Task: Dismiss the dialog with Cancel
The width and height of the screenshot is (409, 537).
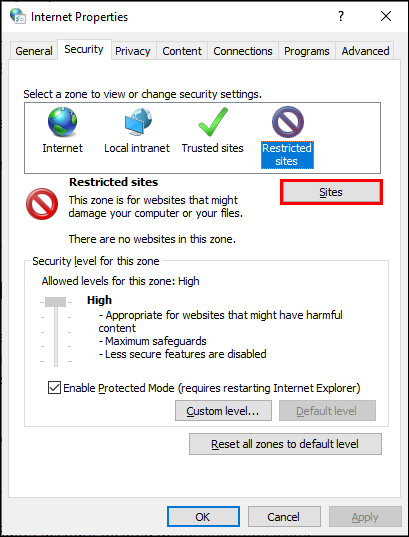Action: [x=284, y=516]
